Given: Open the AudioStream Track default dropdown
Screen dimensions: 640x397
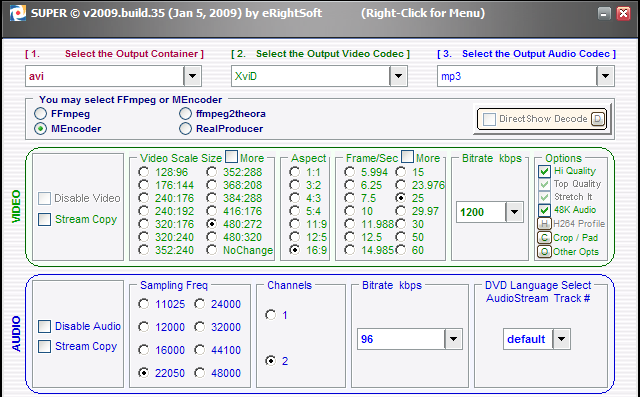Looking at the screenshot, I should click(x=561, y=339).
